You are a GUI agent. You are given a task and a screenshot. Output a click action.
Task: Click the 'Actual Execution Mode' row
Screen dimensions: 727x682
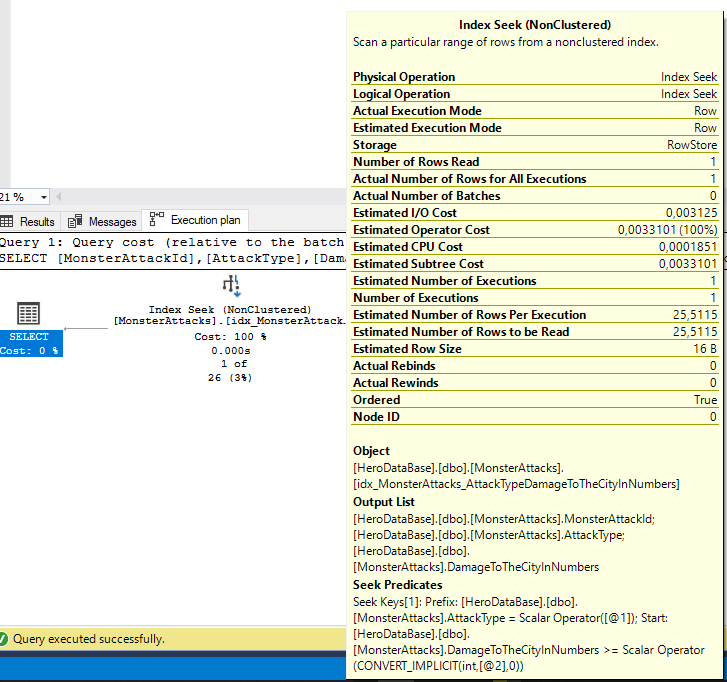point(535,111)
